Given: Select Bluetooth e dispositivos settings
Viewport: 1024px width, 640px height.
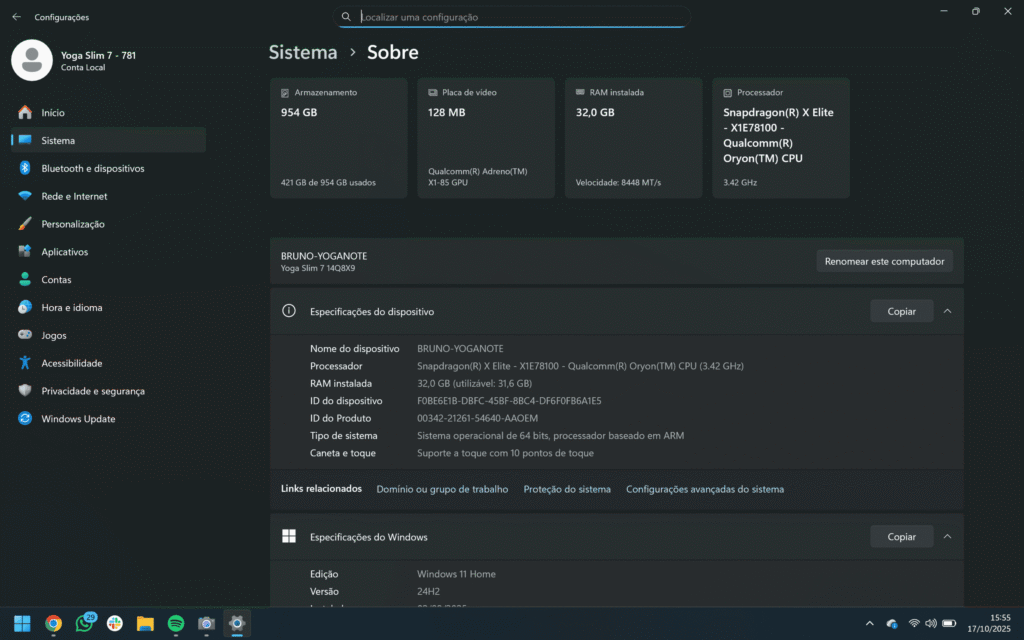Looking at the screenshot, I should pos(90,168).
